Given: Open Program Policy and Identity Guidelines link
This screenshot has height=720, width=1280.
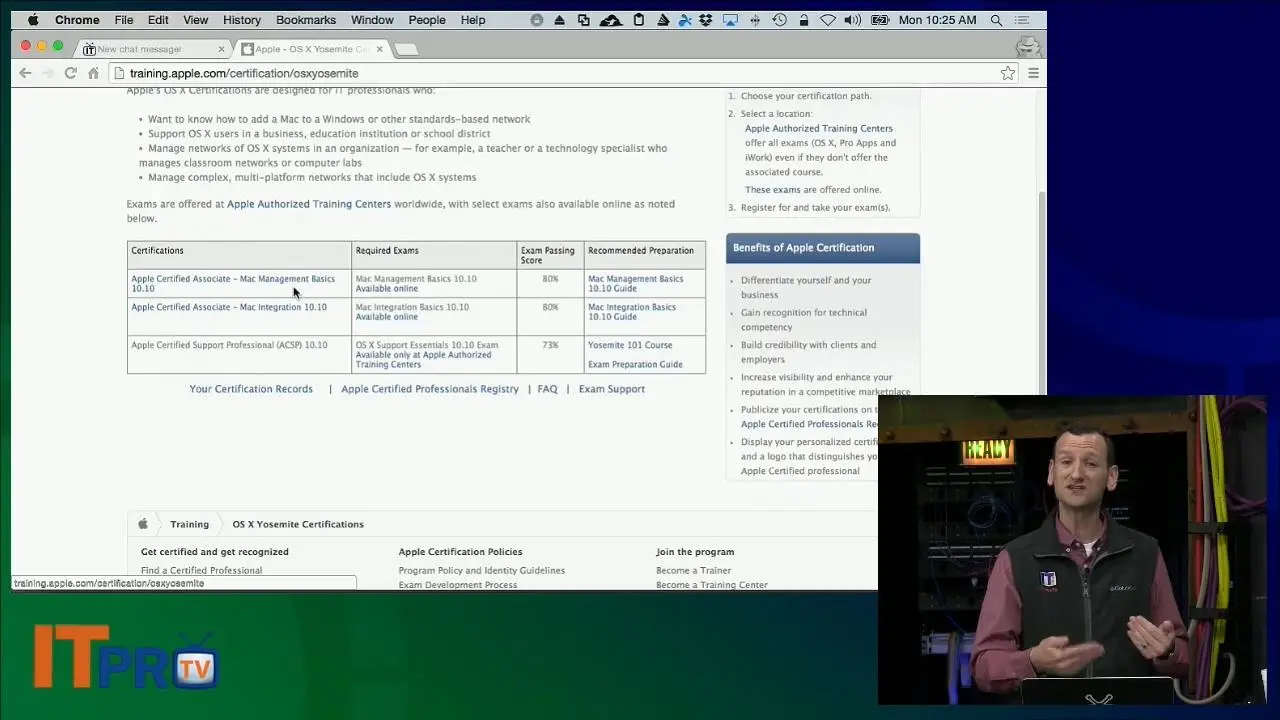Looking at the screenshot, I should pos(482,570).
